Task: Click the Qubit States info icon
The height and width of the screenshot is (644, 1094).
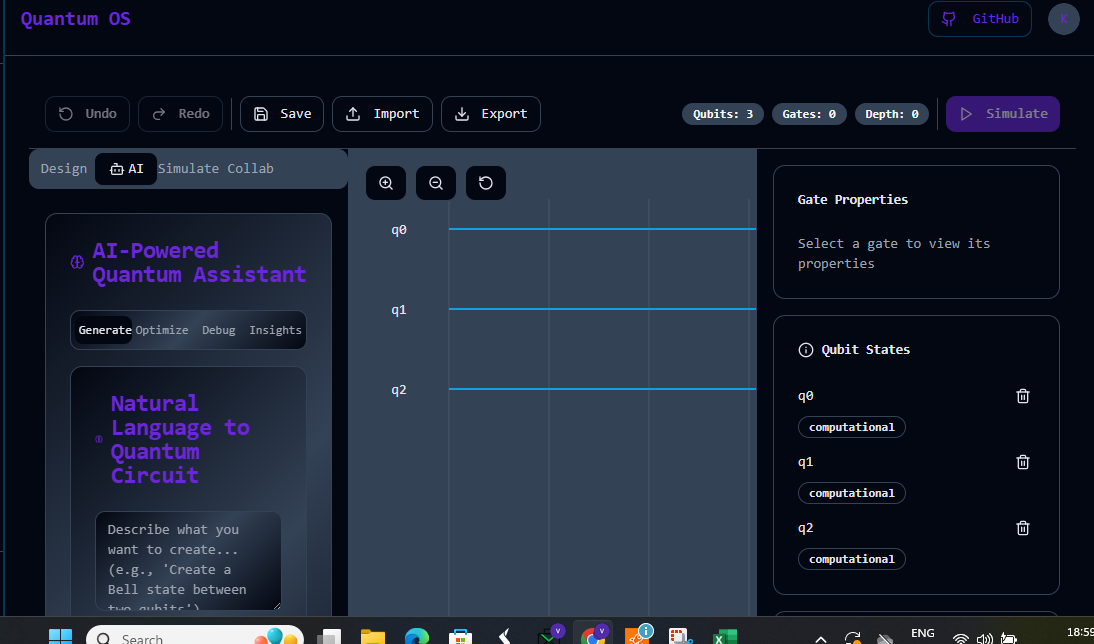Action: pos(805,350)
